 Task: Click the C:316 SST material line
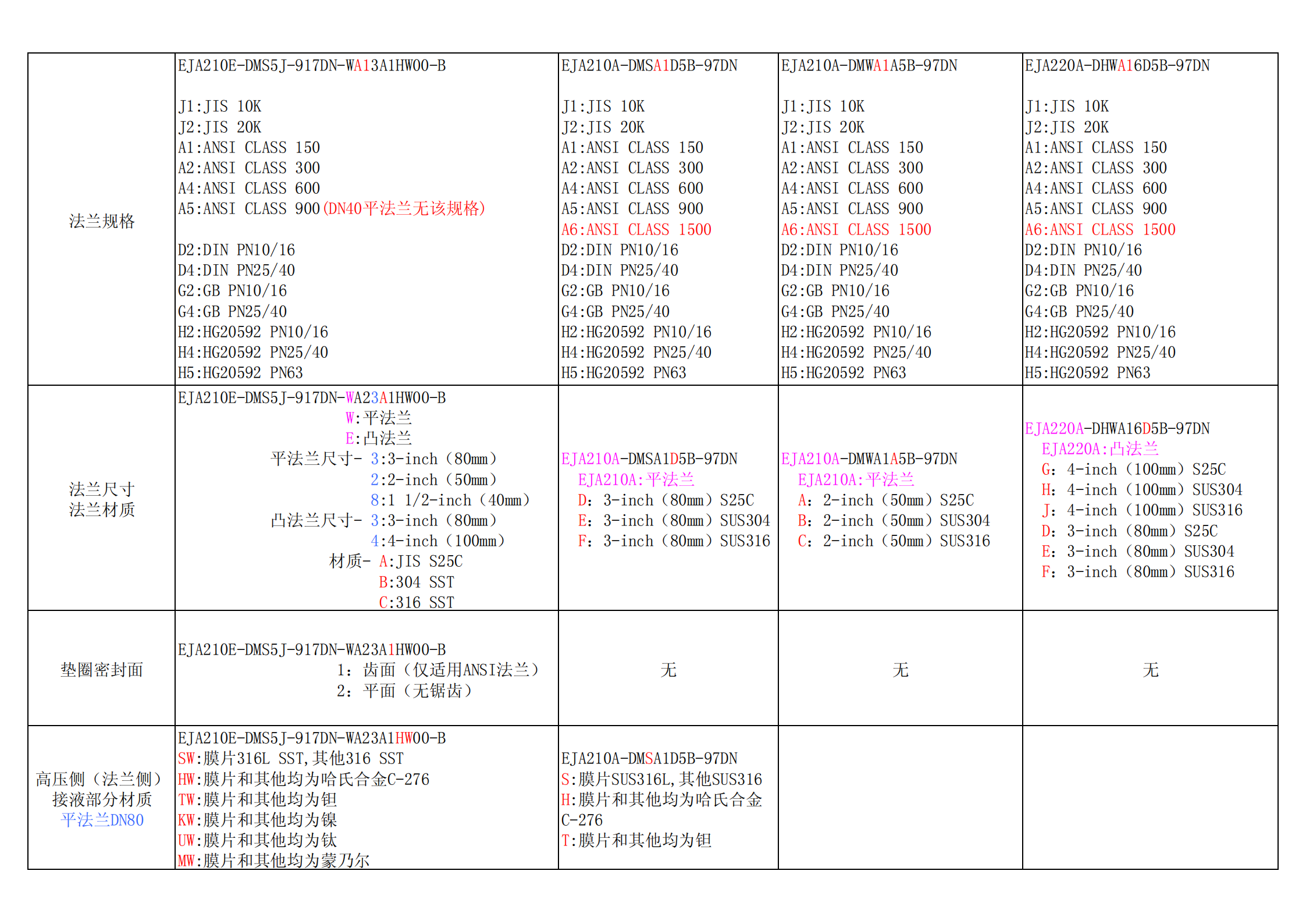pyautogui.click(x=417, y=602)
